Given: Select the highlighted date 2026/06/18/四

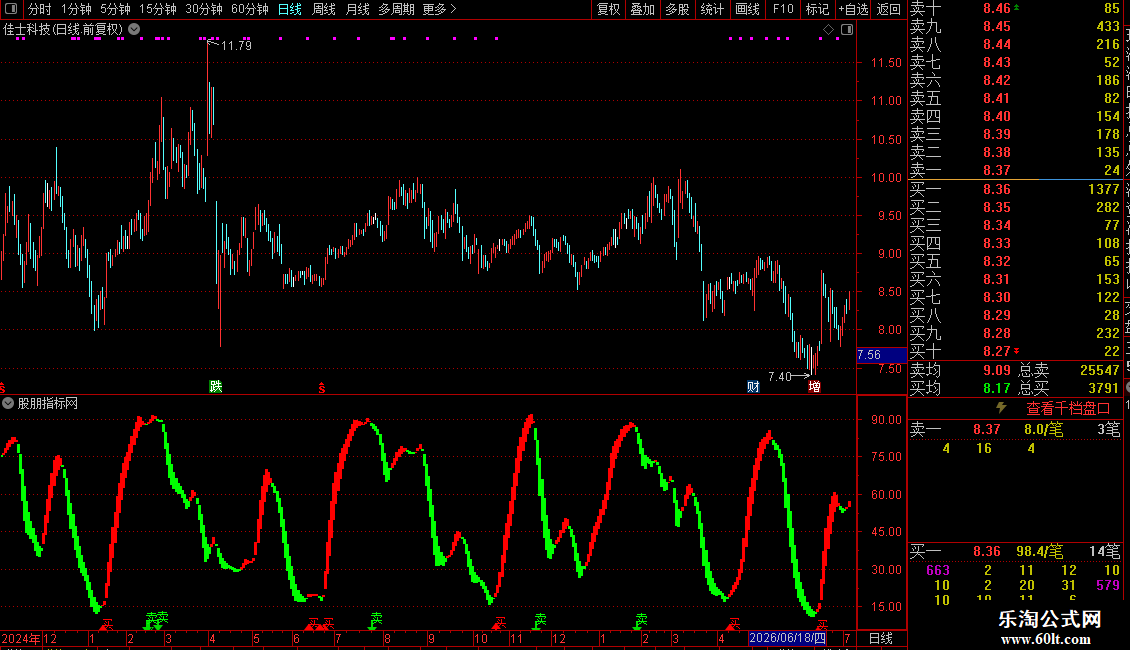Looking at the screenshot, I should coord(787,638).
